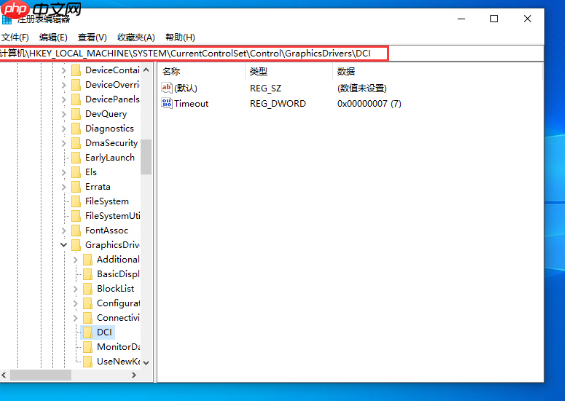Click the tree scroll down arrow
The image size is (565, 401).
click(x=146, y=363)
